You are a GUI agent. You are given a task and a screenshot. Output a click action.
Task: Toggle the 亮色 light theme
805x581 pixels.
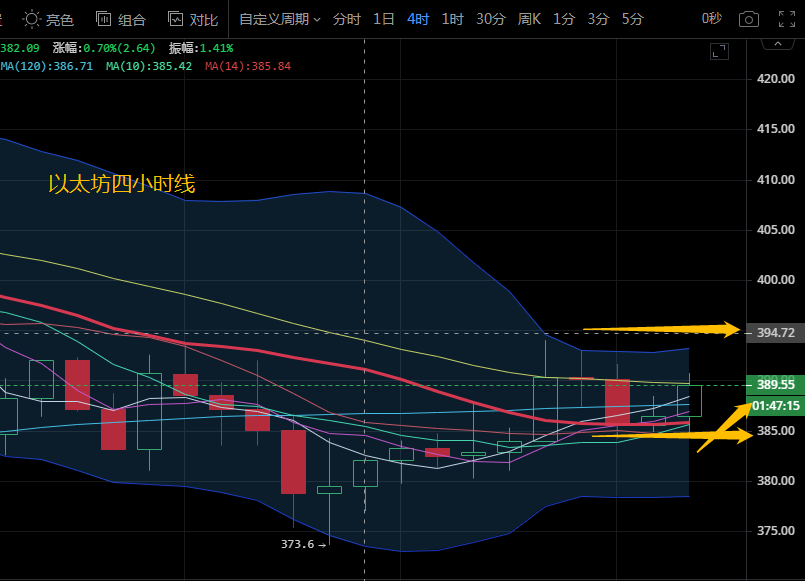coord(48,19)
